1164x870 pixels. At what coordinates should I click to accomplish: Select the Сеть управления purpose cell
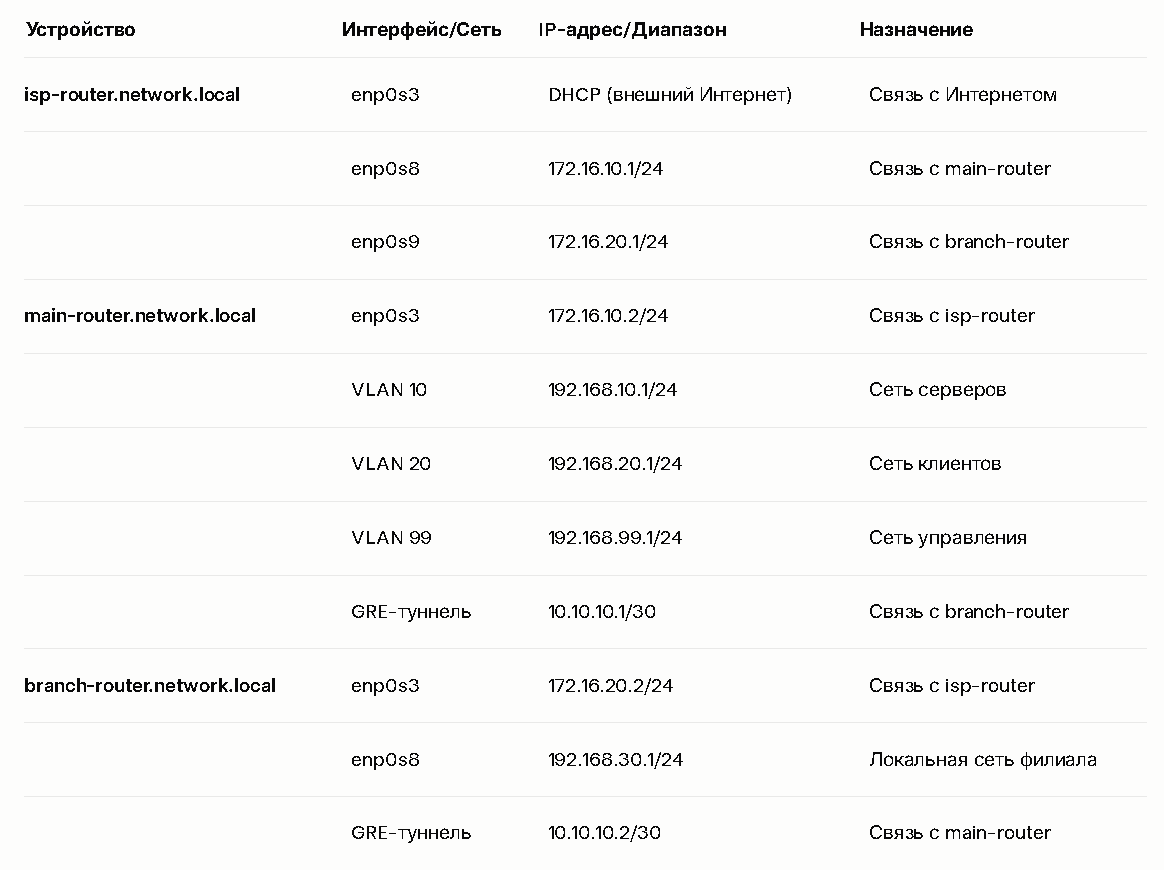point(948,537)
